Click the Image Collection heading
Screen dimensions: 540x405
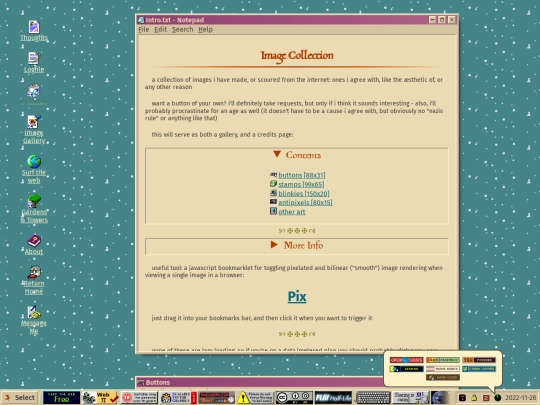297,55
